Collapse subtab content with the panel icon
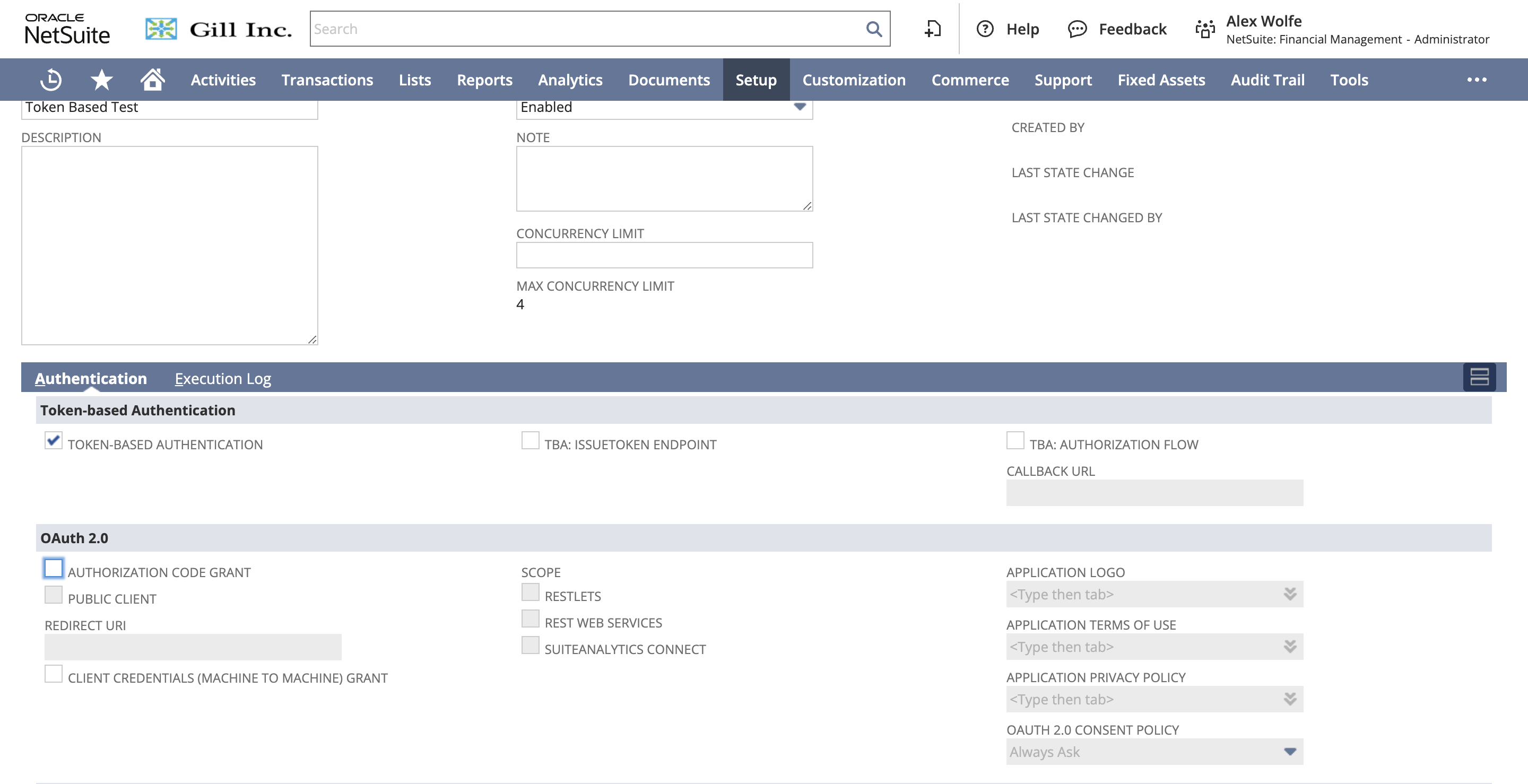Screen dimensions: 1528x784 (x=1480, y=378)
